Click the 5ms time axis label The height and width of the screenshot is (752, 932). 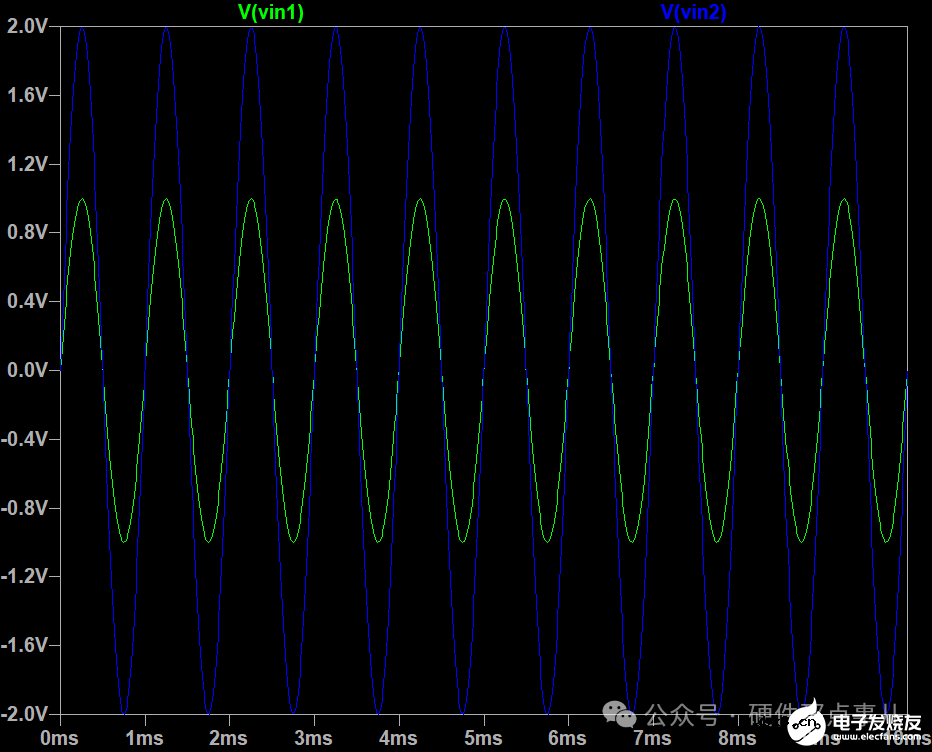483,738
